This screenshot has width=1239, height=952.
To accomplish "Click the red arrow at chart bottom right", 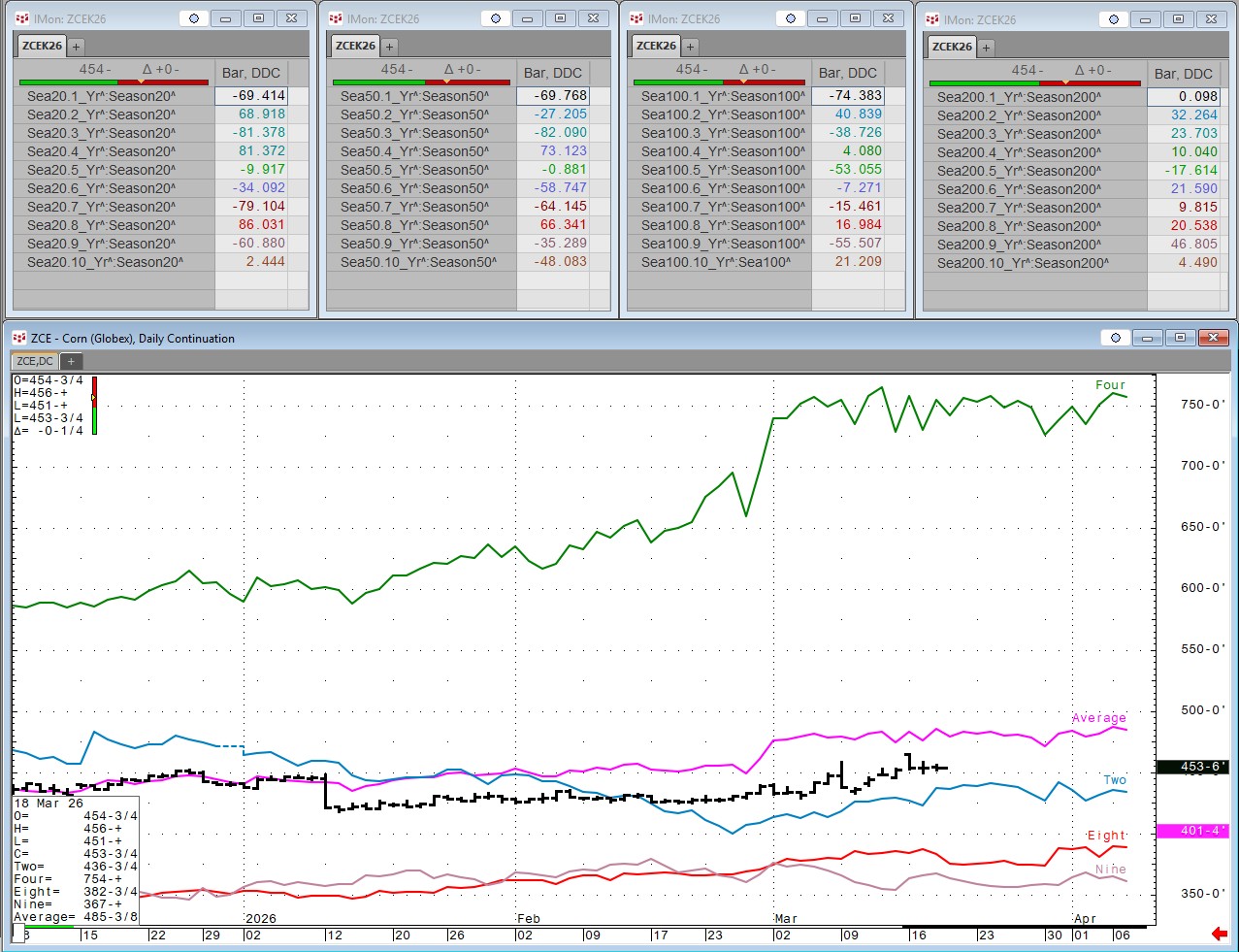I will [x=1219, y=934].
